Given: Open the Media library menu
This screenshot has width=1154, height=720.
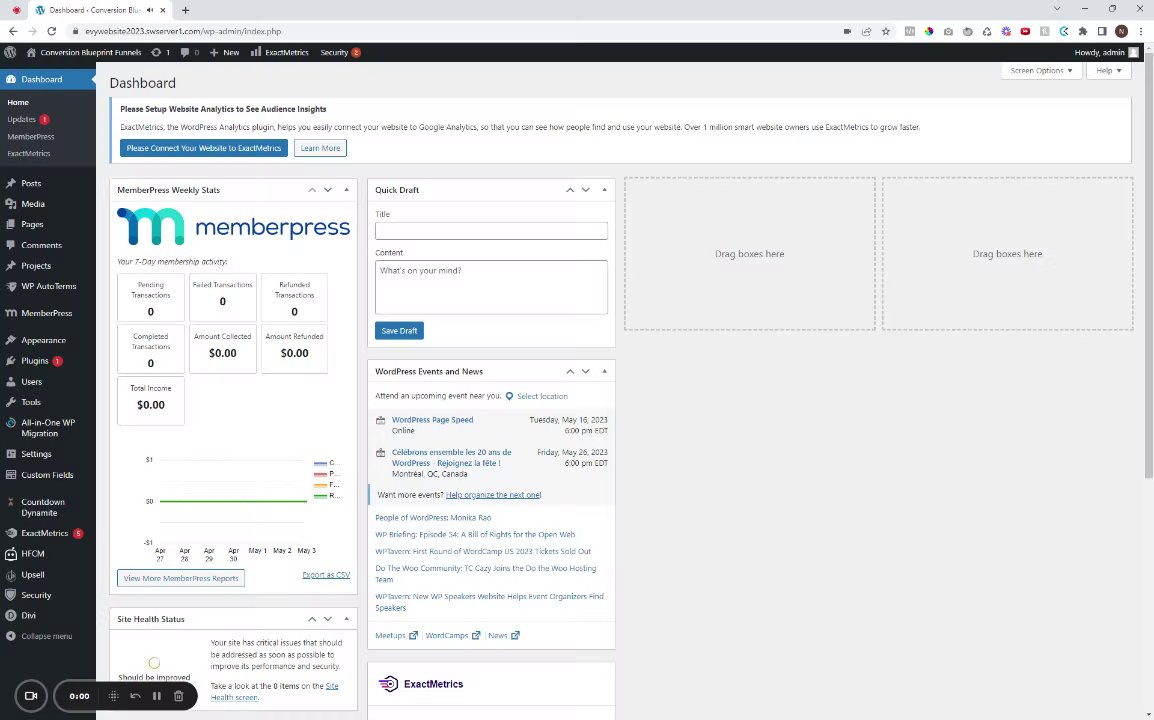Looking at the screenshot, I should (33, 204).
